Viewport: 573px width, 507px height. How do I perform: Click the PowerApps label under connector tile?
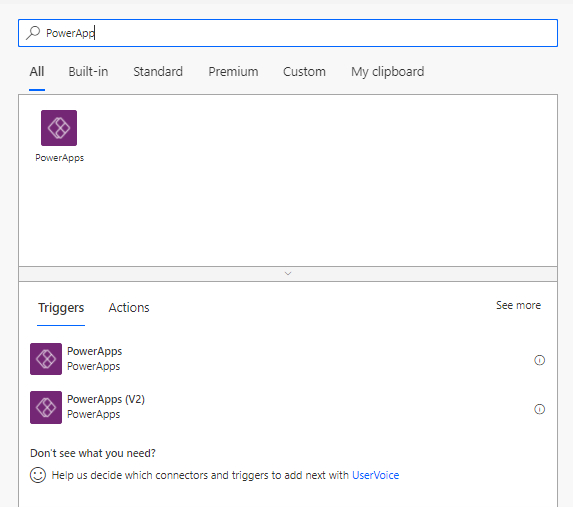pyautogui.click(x=60, y=158)
